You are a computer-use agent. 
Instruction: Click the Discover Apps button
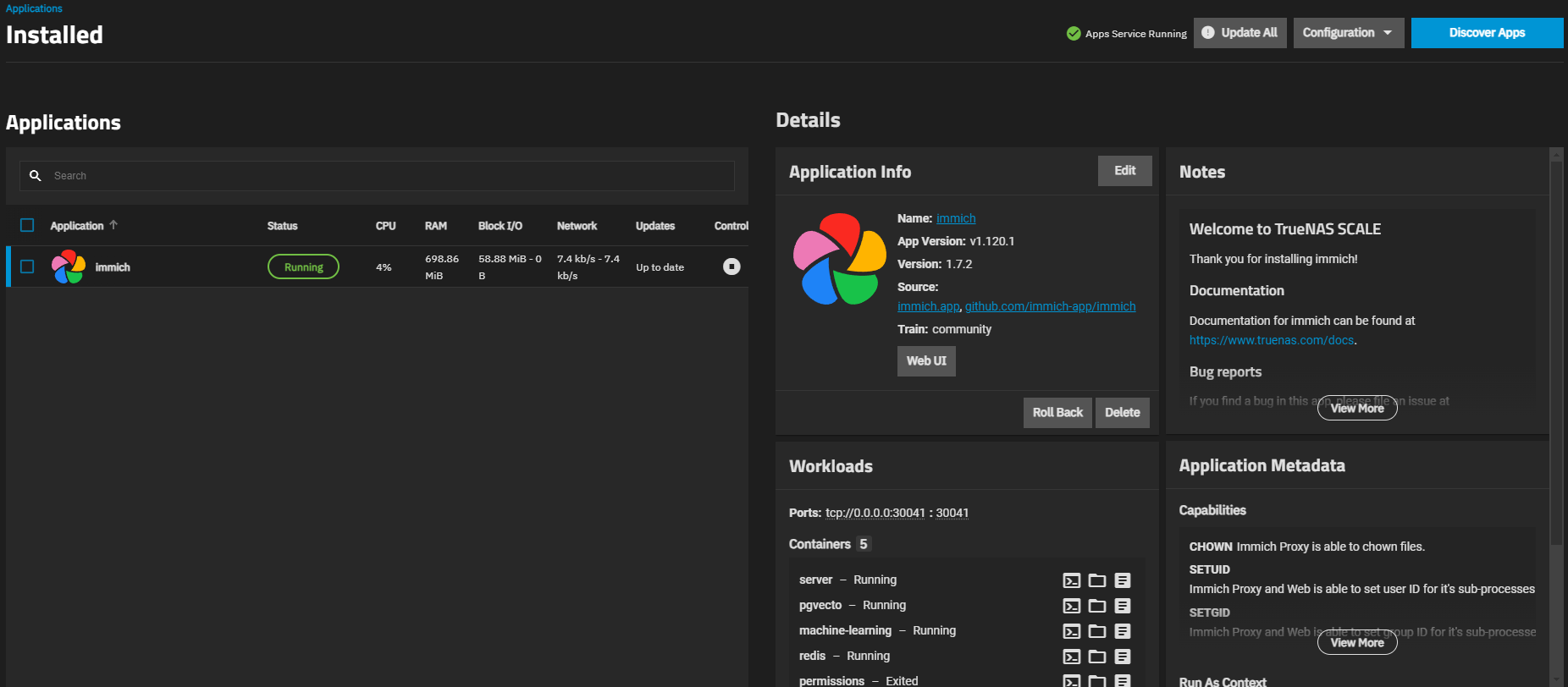pos(1486,33)
